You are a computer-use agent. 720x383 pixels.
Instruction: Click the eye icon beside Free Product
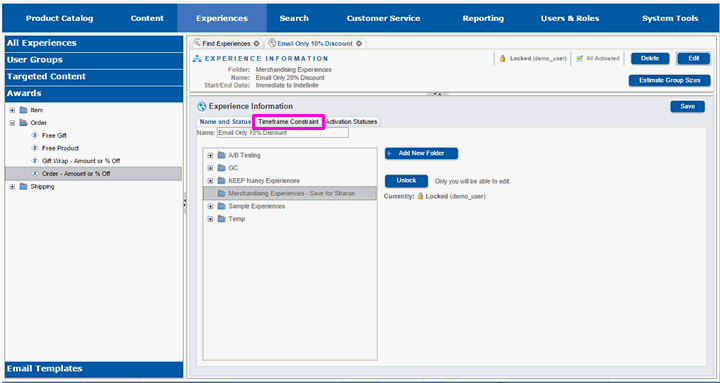tap(35, 148)
